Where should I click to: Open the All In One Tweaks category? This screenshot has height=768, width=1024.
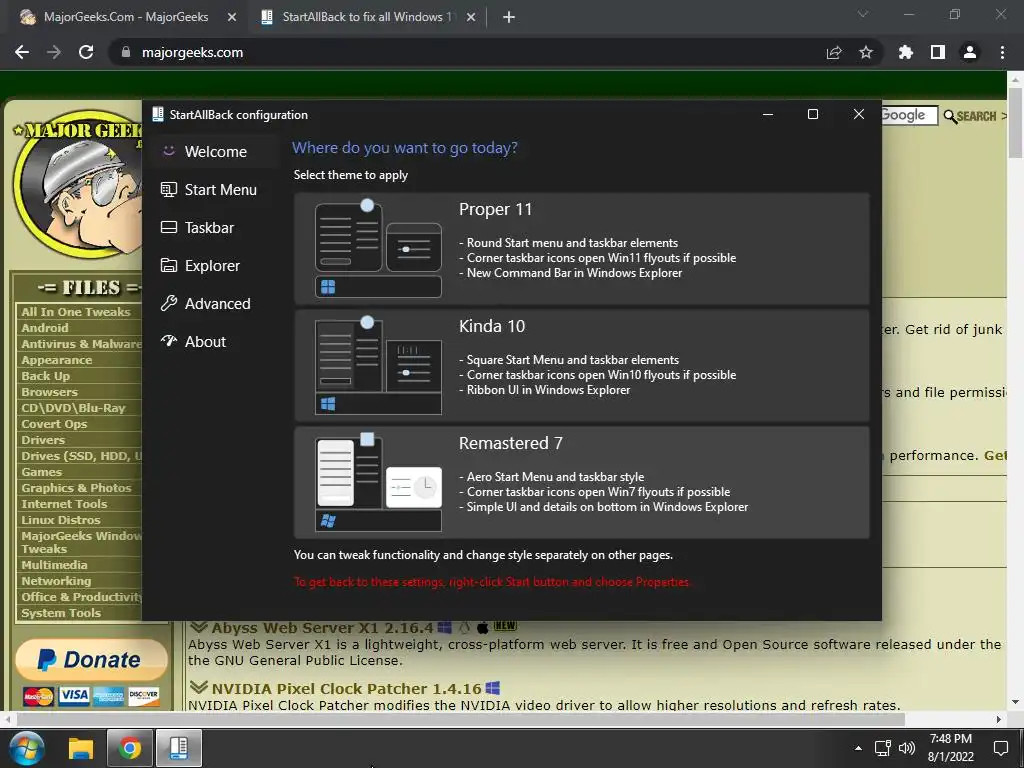[x=76, y=312]
